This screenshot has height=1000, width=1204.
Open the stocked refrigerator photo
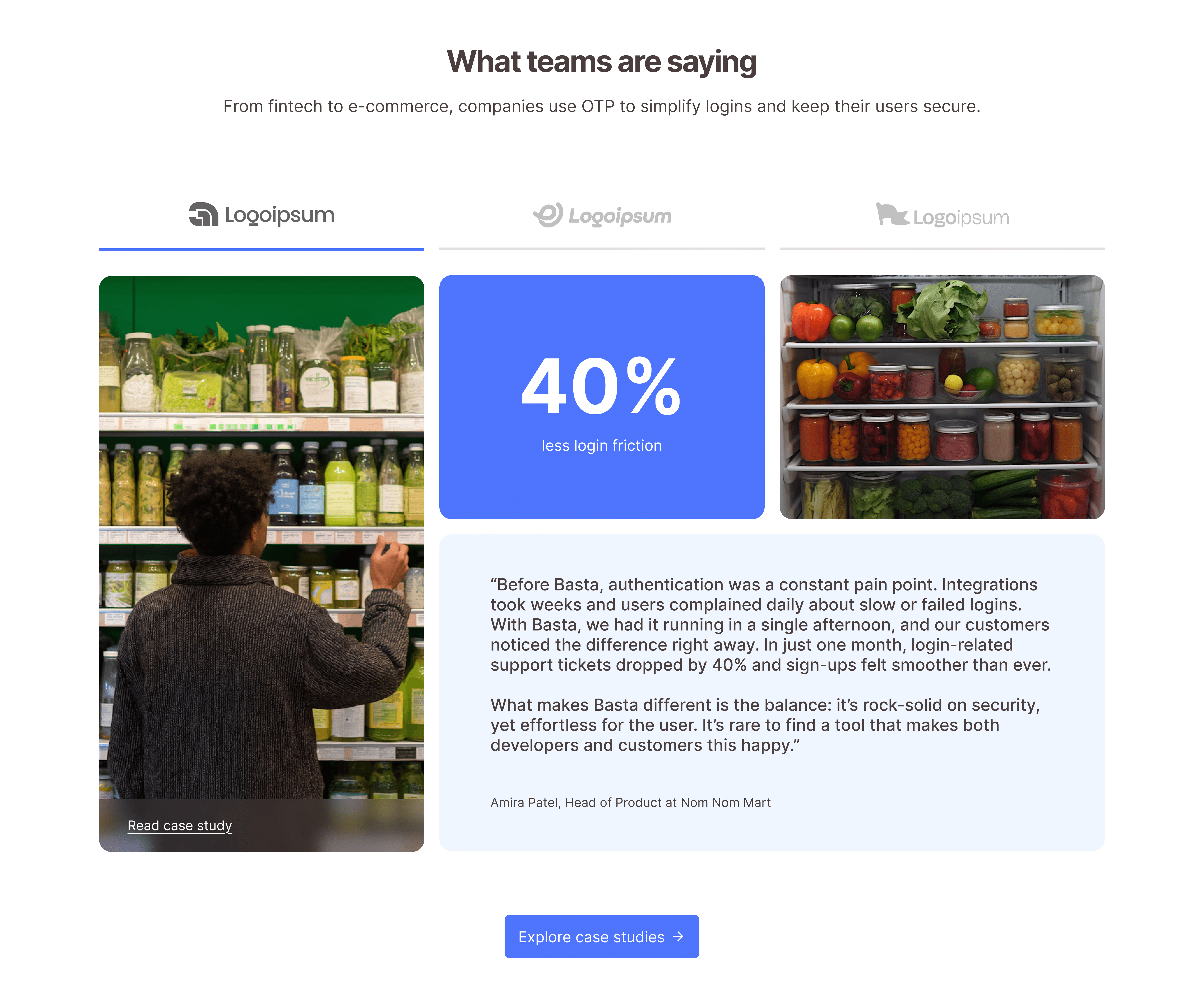(942, 397)
